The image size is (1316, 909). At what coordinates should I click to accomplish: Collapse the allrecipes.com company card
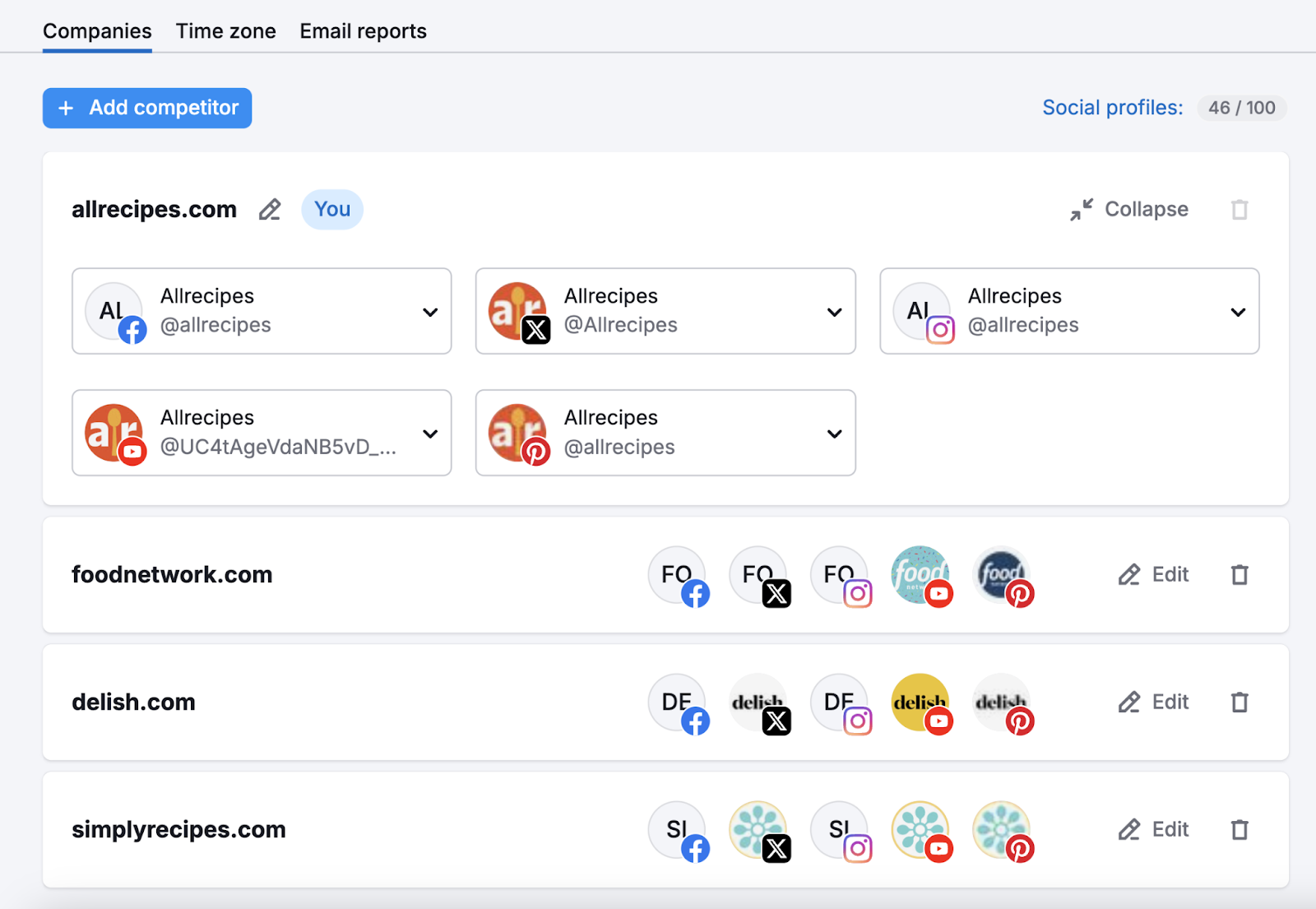pos(1129,210)
